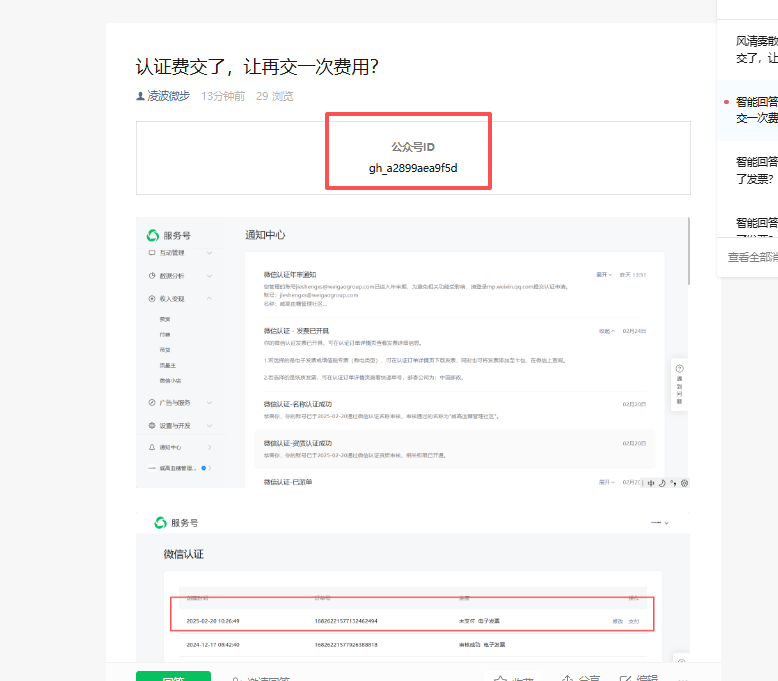Click the 微信认证-名称认证成功 notice title
This screenshot has height=681, width=778.
coord(298,404)
